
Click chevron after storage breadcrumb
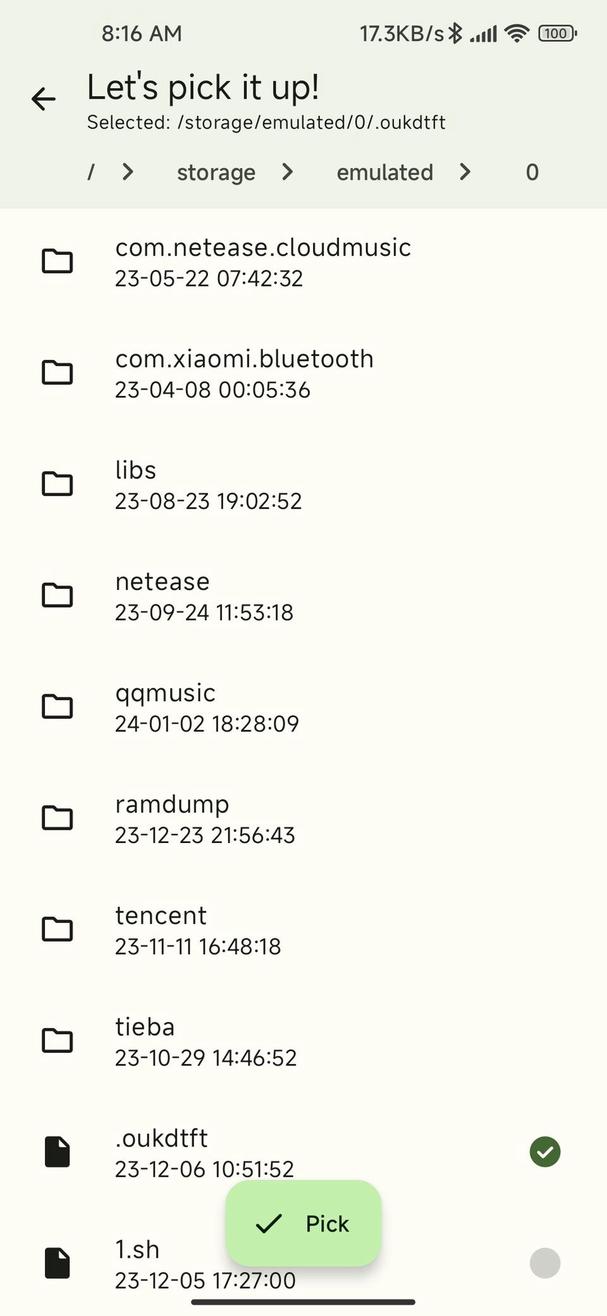click(288, 172)
